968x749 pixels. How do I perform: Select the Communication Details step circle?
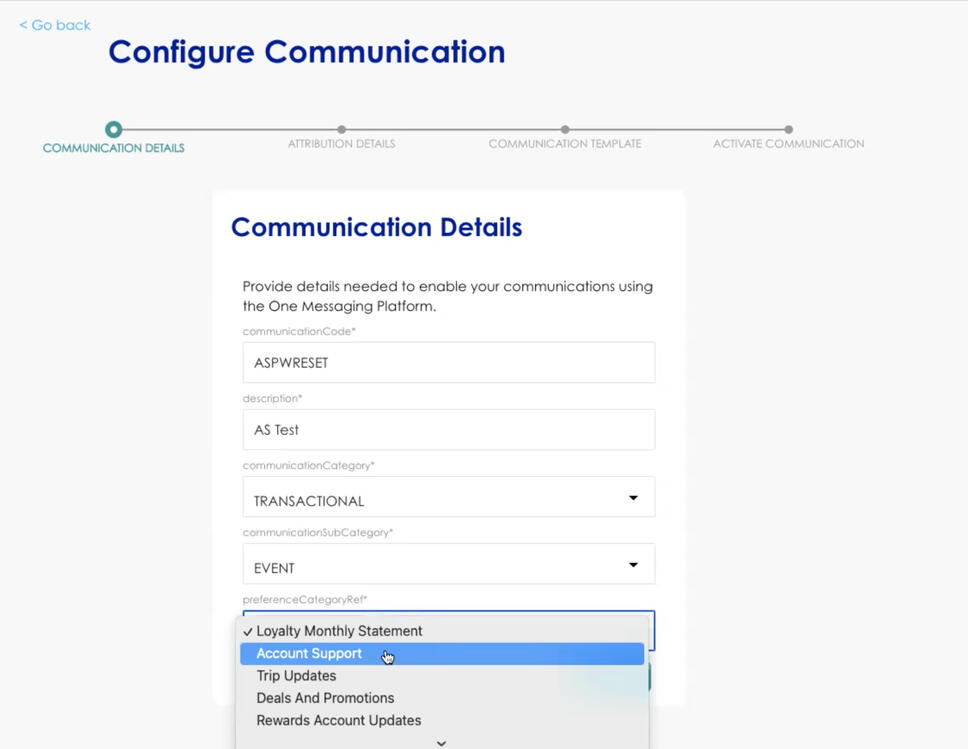113,129
